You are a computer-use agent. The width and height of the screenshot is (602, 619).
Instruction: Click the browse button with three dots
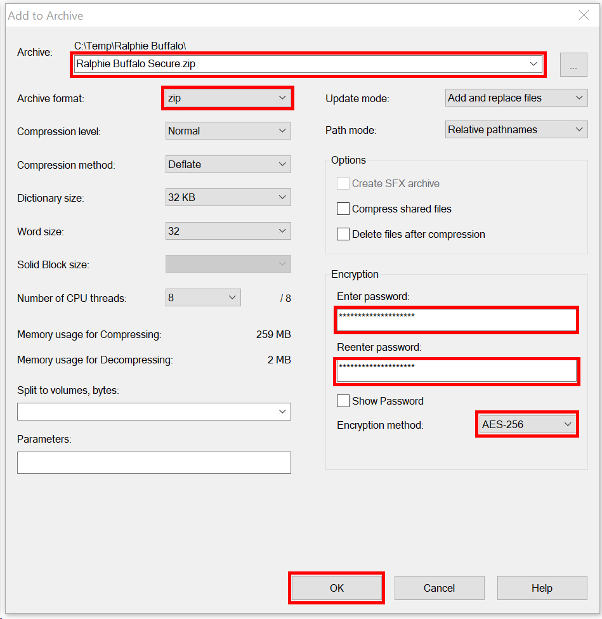[574, 65]
